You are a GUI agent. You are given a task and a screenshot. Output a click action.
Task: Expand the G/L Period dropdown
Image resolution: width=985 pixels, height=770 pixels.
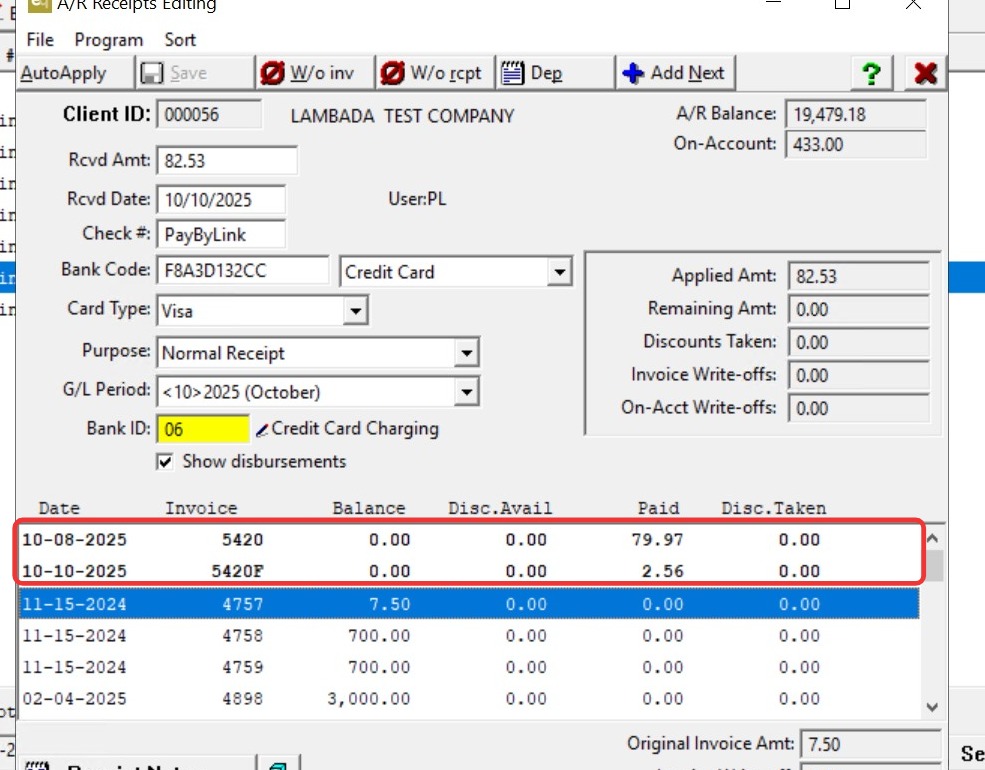tap(467, 392)
